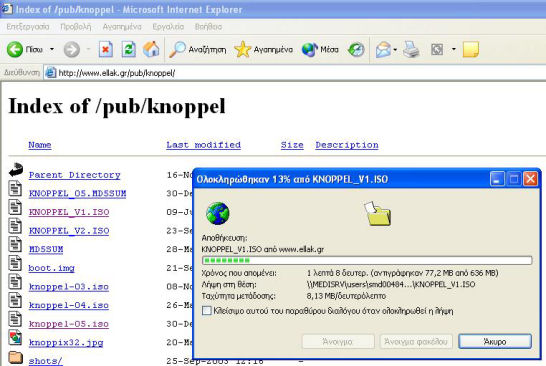The image size is (546, 366).
Task: Expand the Mail dropdown arrow
Action: coord(395,49)
